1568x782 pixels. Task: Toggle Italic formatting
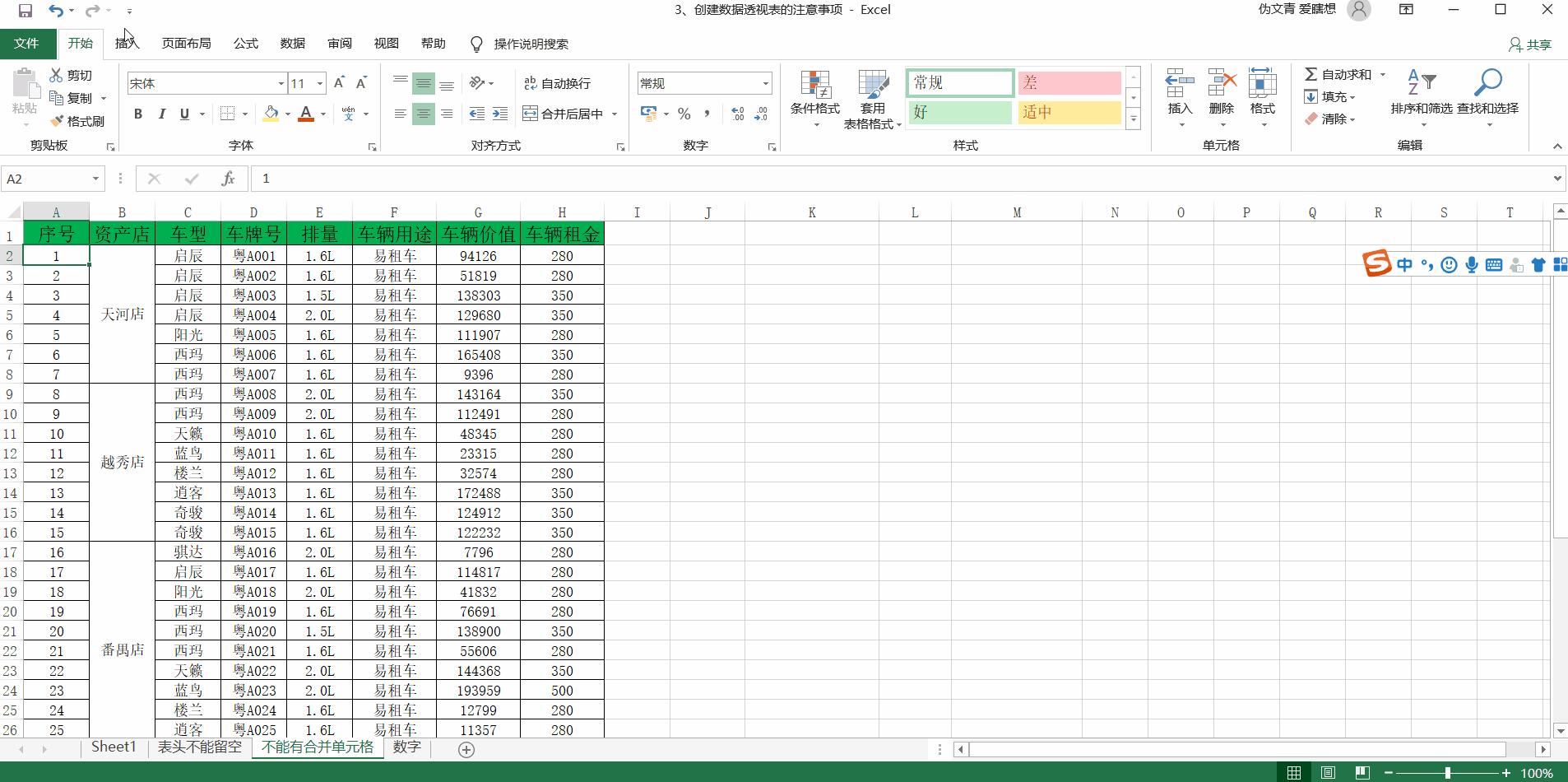[161, 114]
